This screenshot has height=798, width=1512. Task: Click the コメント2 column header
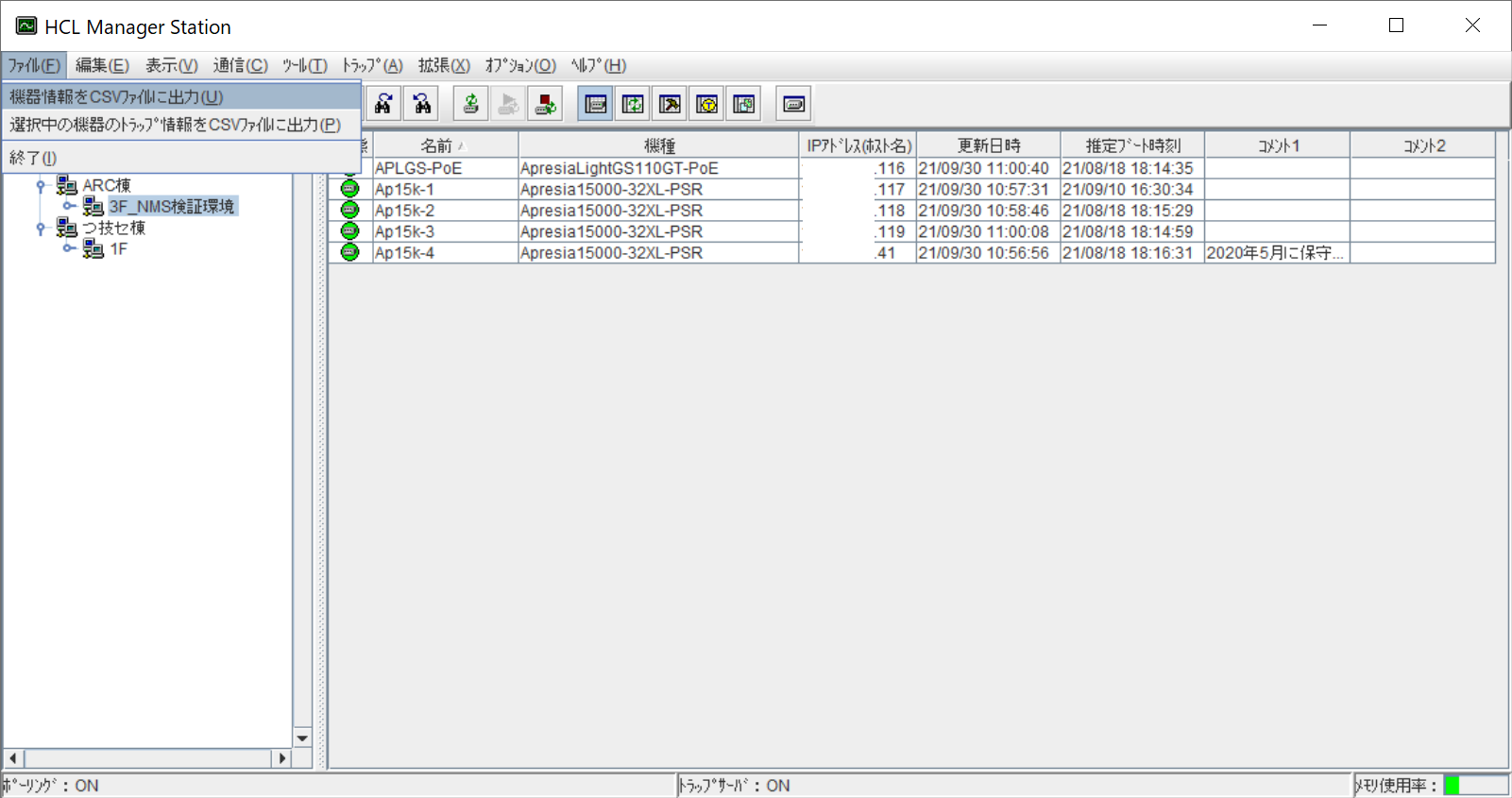(x=1423, y=145)
